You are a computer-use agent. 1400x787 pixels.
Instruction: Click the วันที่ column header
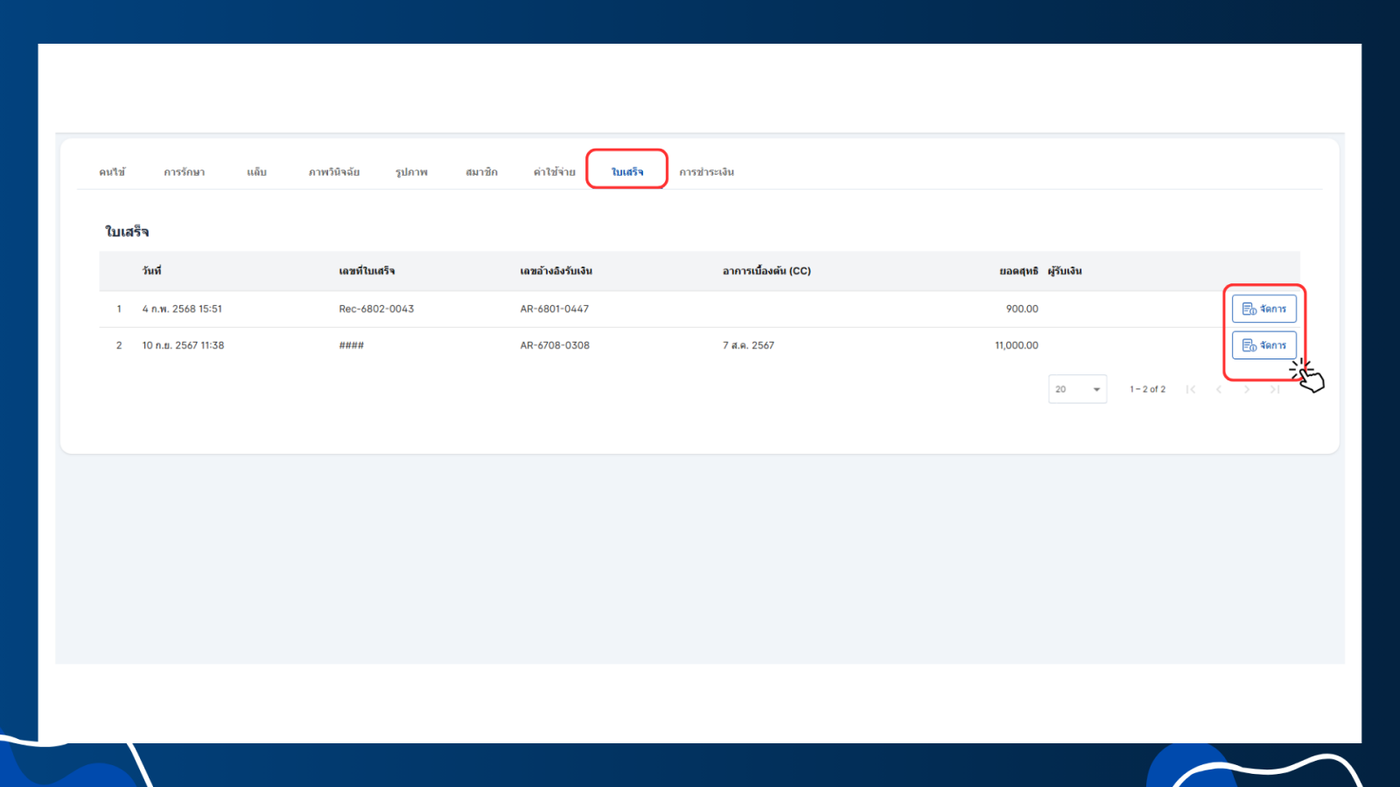pos(152,271)
